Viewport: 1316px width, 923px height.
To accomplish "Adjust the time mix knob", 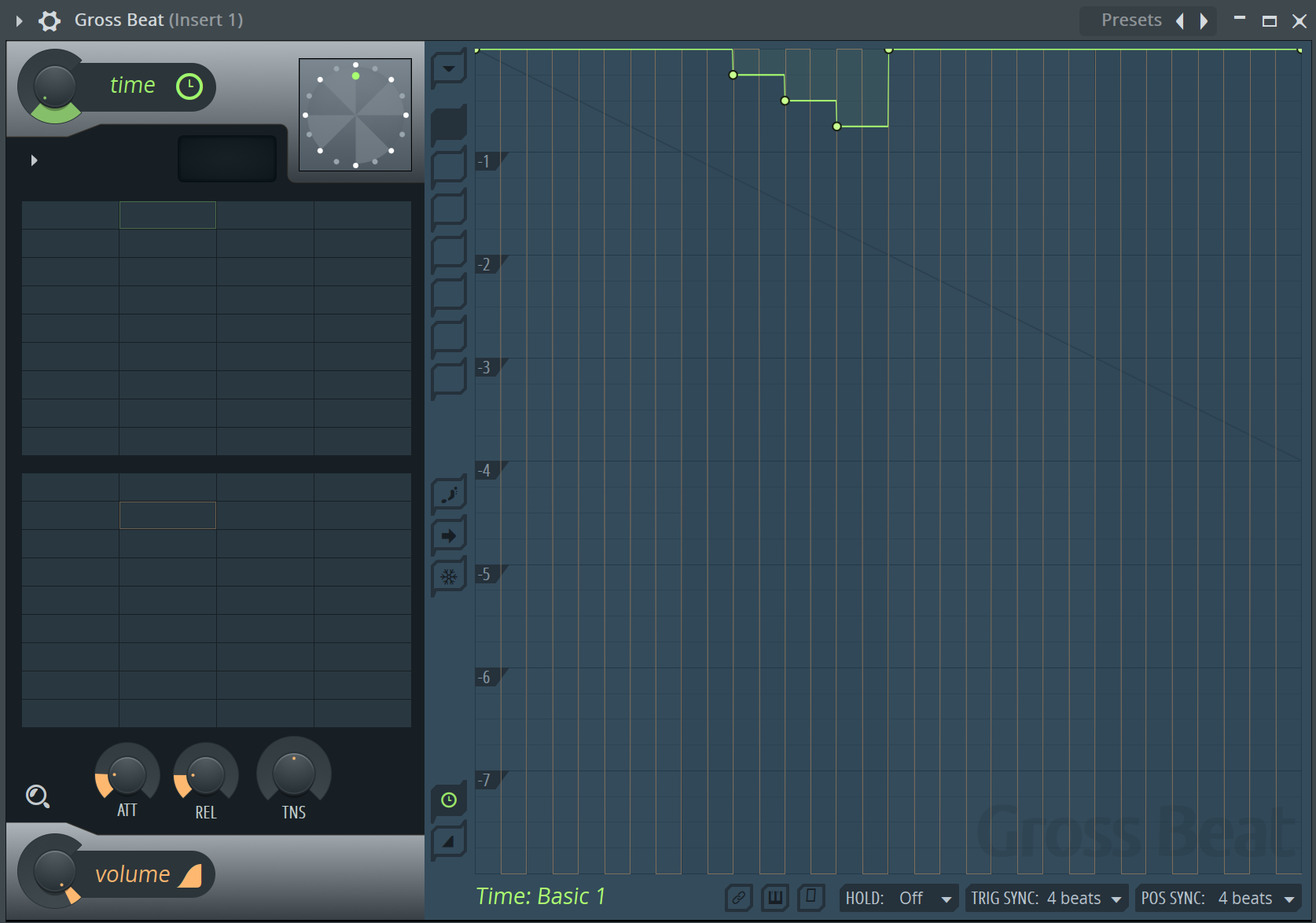I will coord(54,86).
